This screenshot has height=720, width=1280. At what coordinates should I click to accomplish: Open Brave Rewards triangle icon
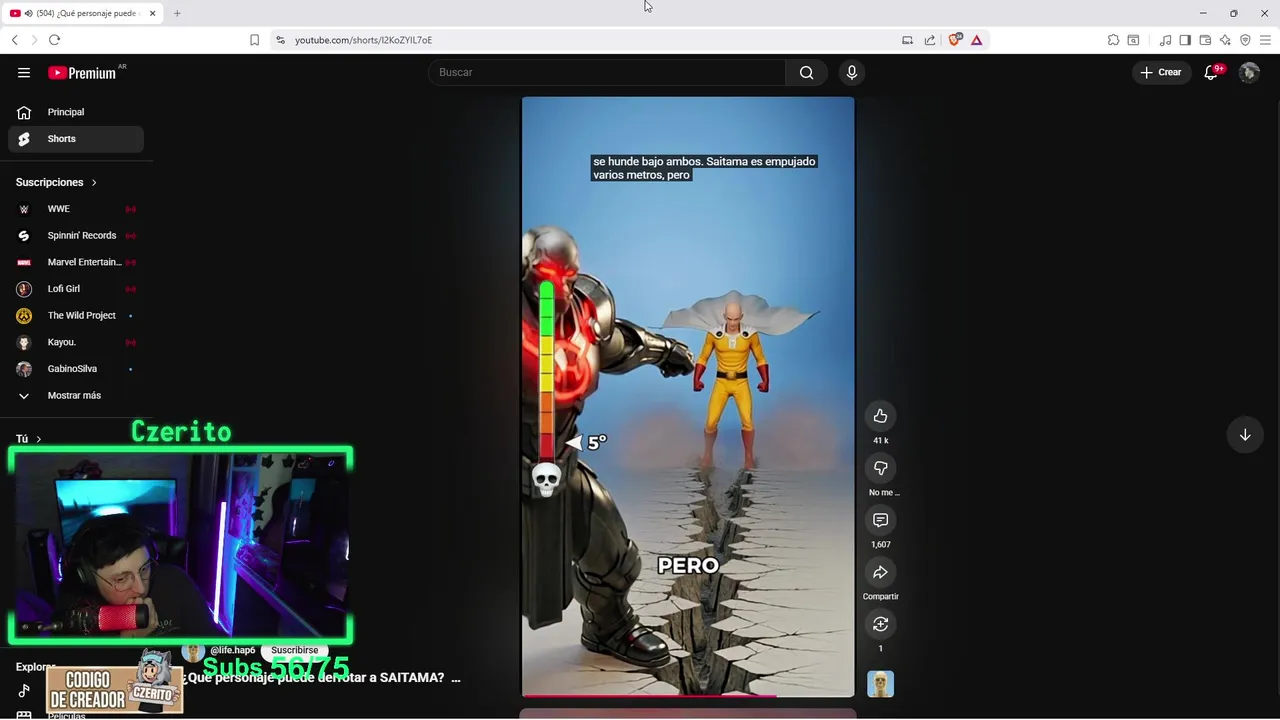coord(976,40)
